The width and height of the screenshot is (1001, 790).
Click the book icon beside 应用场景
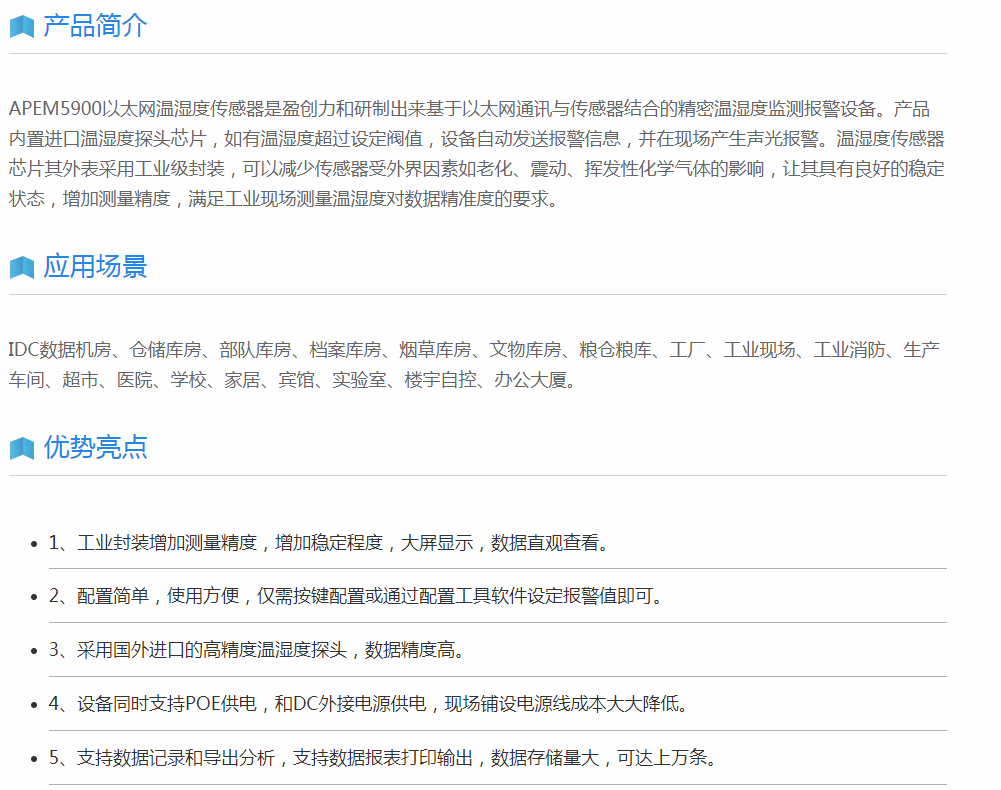pos(22,268)
